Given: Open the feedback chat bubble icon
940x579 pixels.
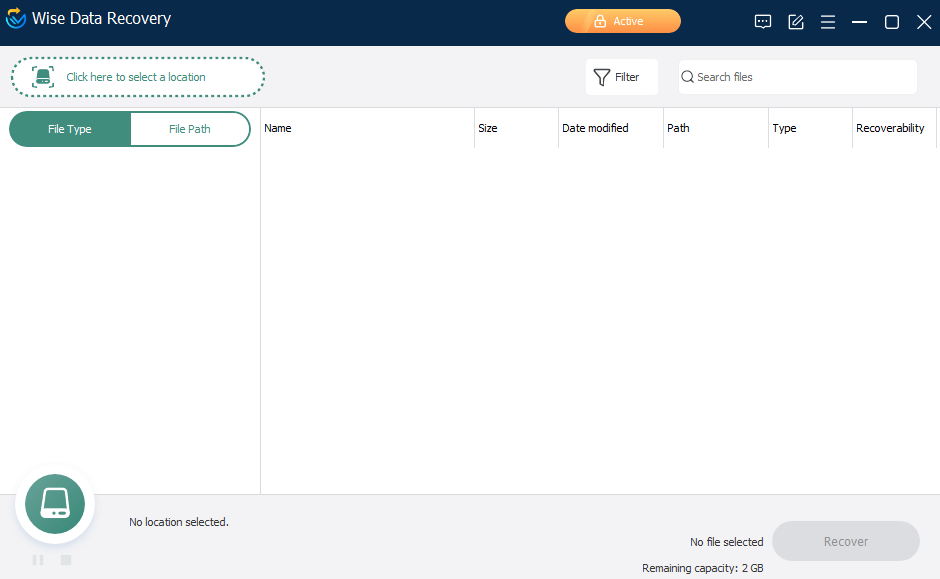Looking at the screenshot, I should [x=763, y=22].
